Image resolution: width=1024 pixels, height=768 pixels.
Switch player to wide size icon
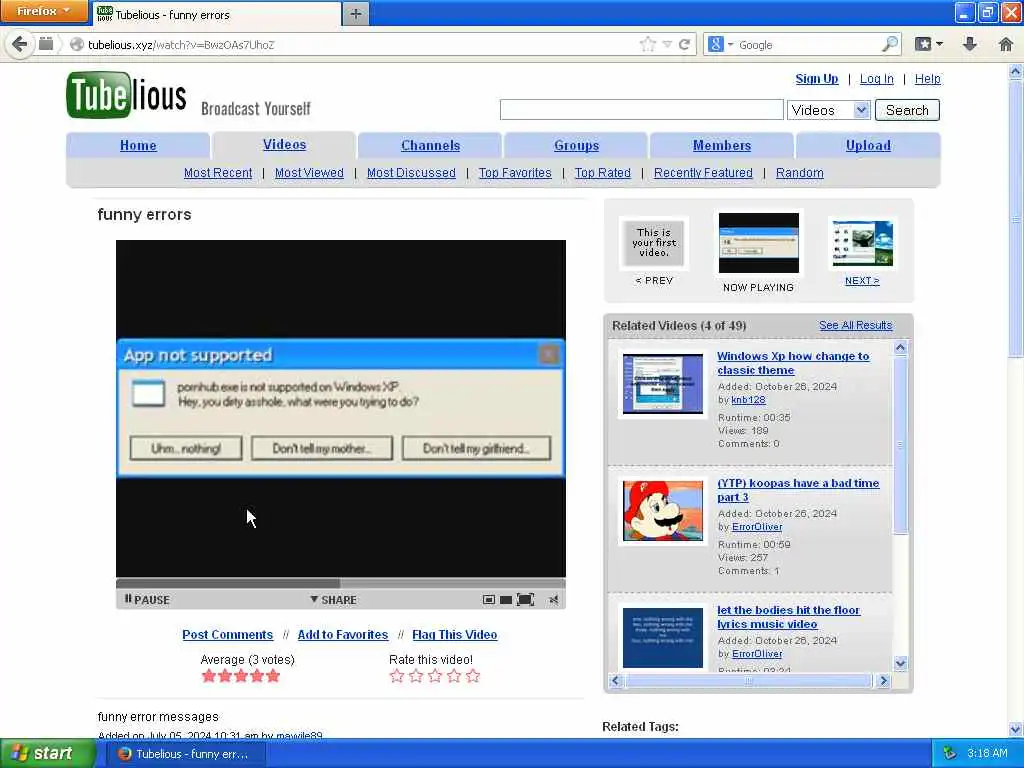[x=505, y=600]
